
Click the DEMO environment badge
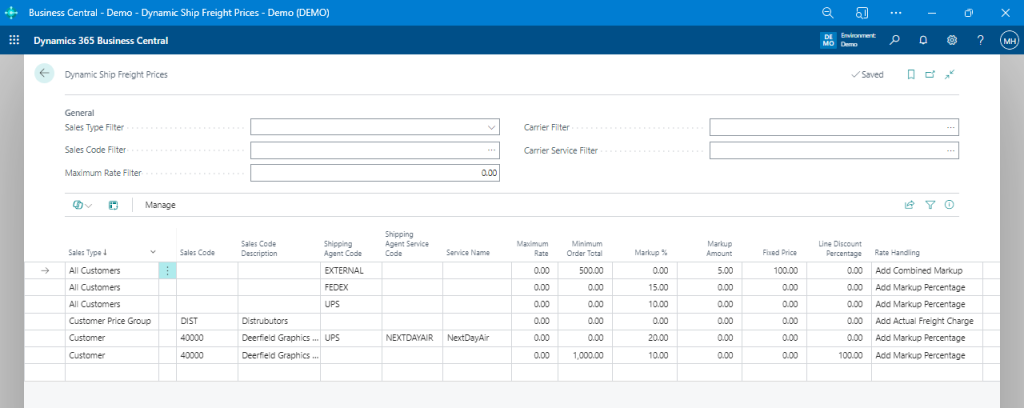pos(828,40)
